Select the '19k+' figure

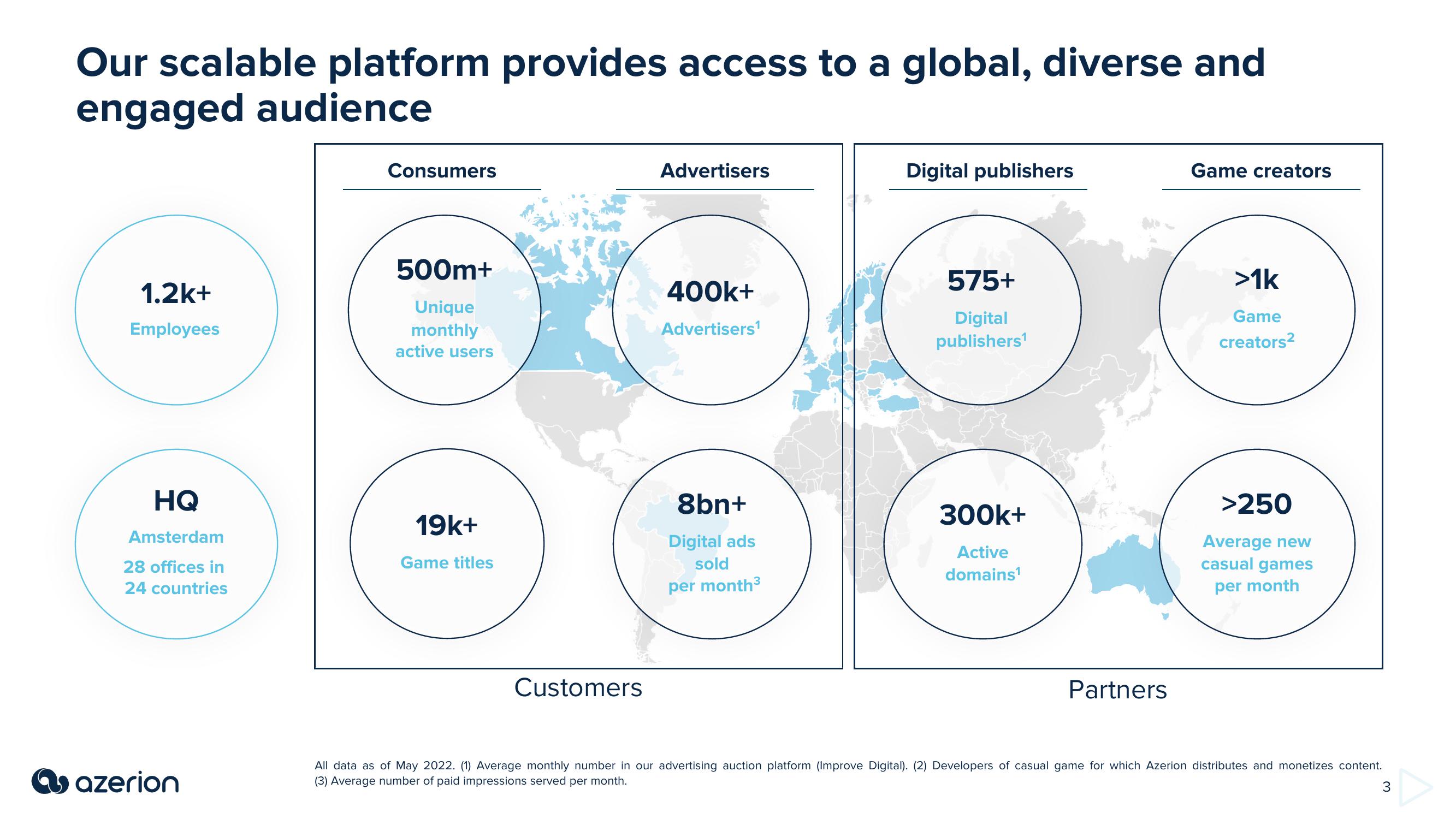click(x=447, y=526)
